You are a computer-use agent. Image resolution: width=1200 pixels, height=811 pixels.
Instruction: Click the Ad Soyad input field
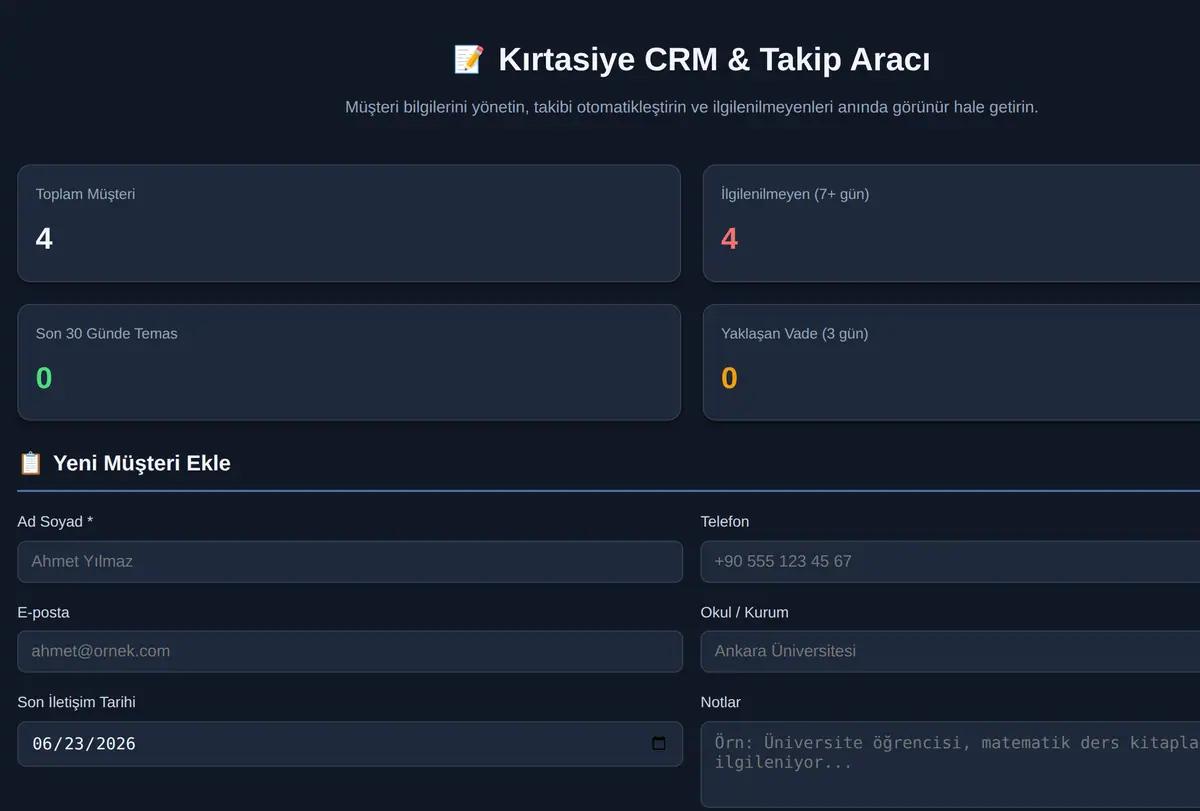tap(350, 562)
